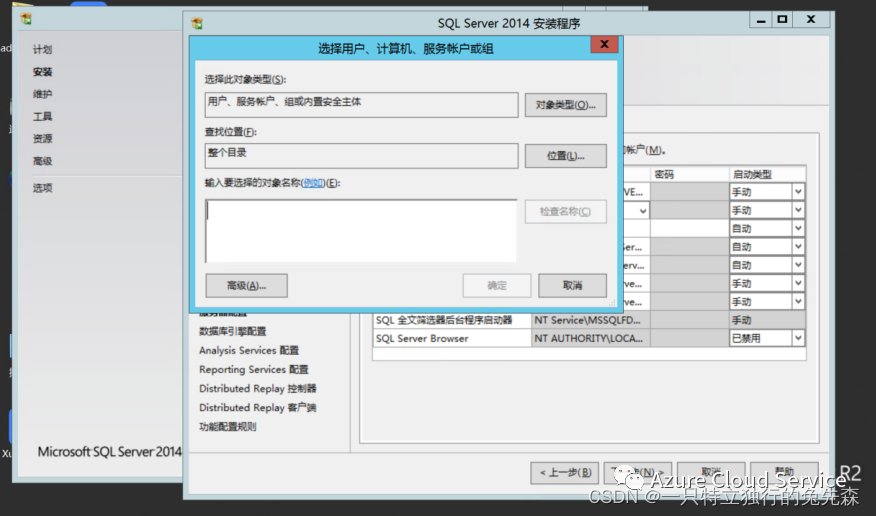Select 选项 in installation center sidebar
Viewport: 876px width, 516px height.
pos(42,188)
